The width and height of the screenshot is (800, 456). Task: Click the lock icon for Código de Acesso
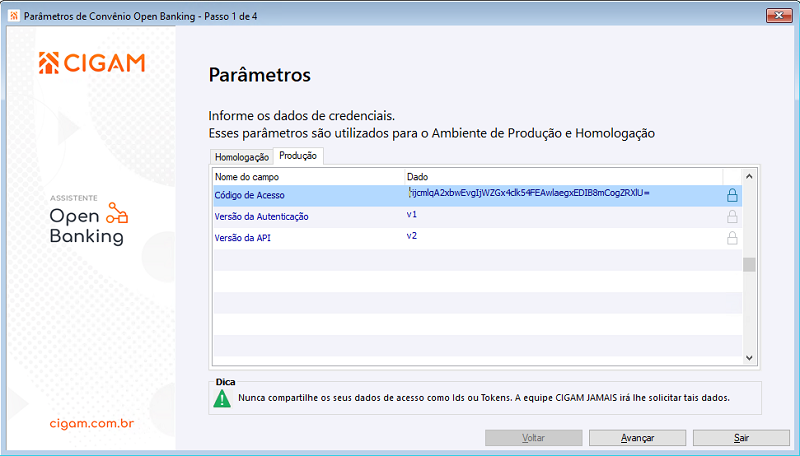pyautogui.click(x=732, y=195)
